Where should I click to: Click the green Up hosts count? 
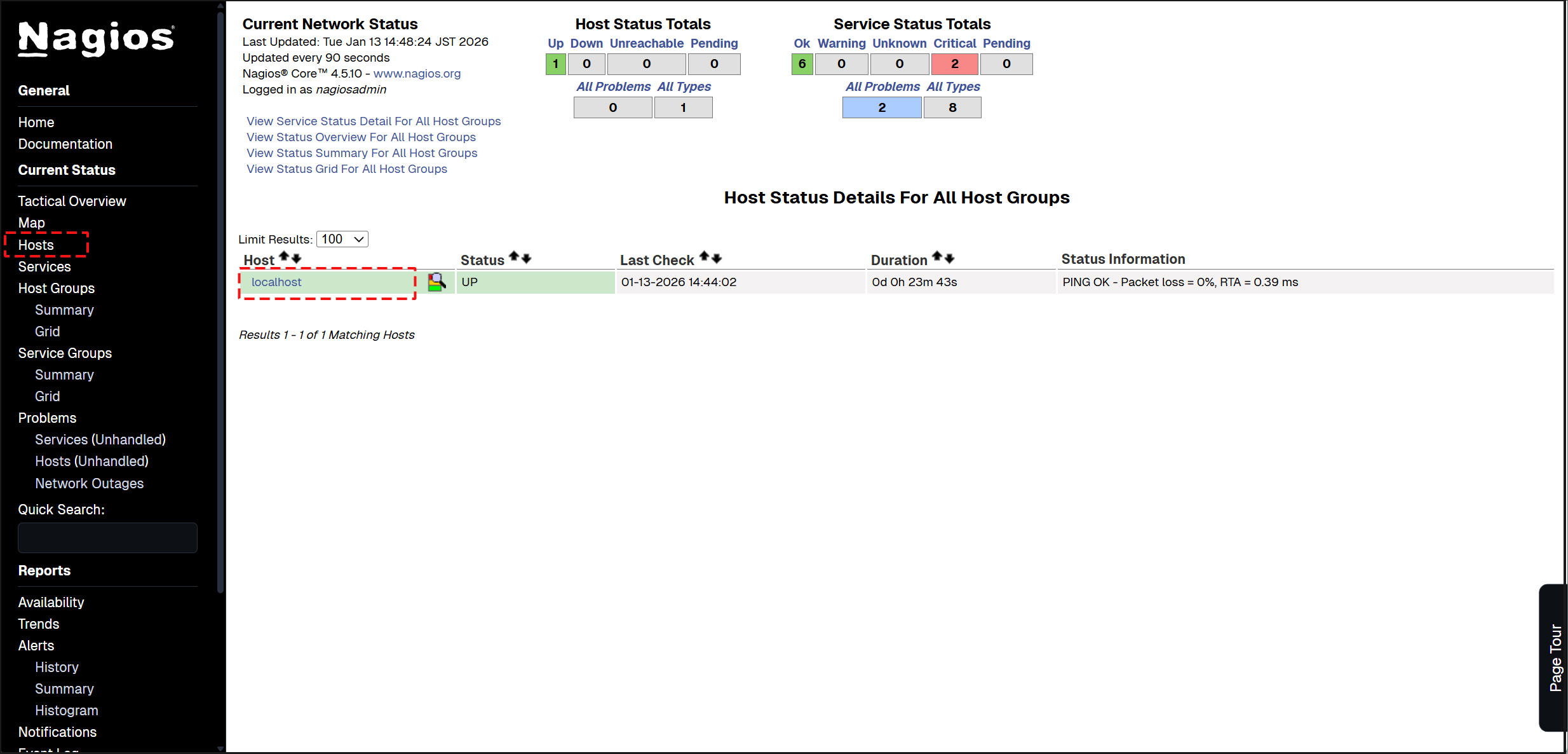pyautogui.click(x=555, y=64)
